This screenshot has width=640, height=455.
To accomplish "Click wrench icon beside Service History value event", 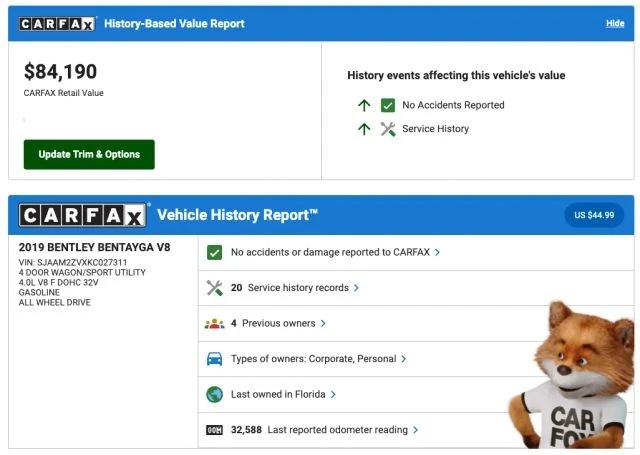I will click(387, 129).
